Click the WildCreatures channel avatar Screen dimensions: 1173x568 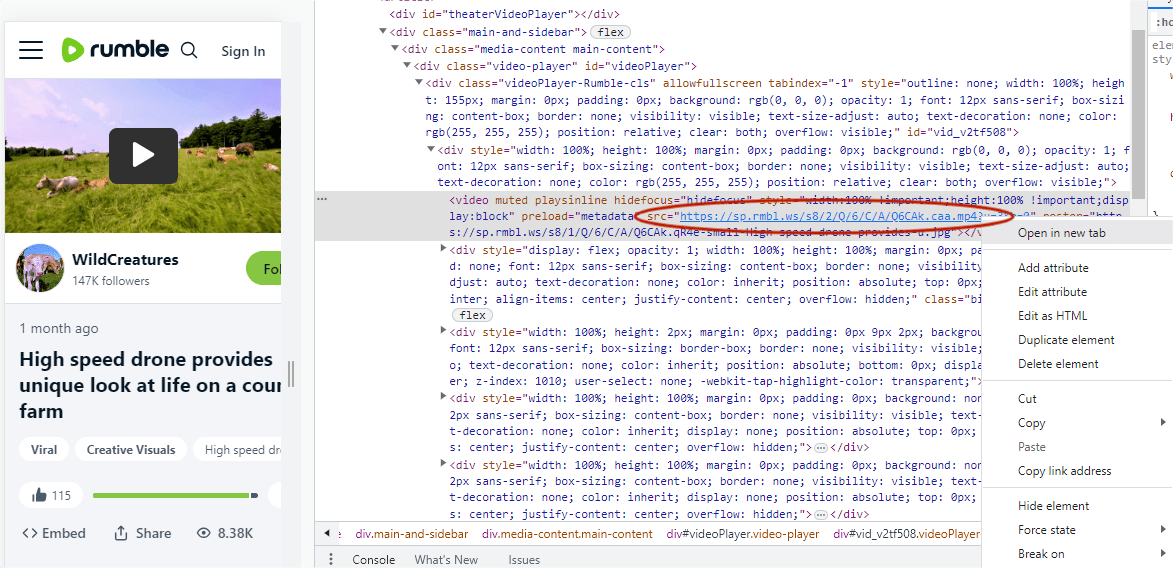pos(40,268)
